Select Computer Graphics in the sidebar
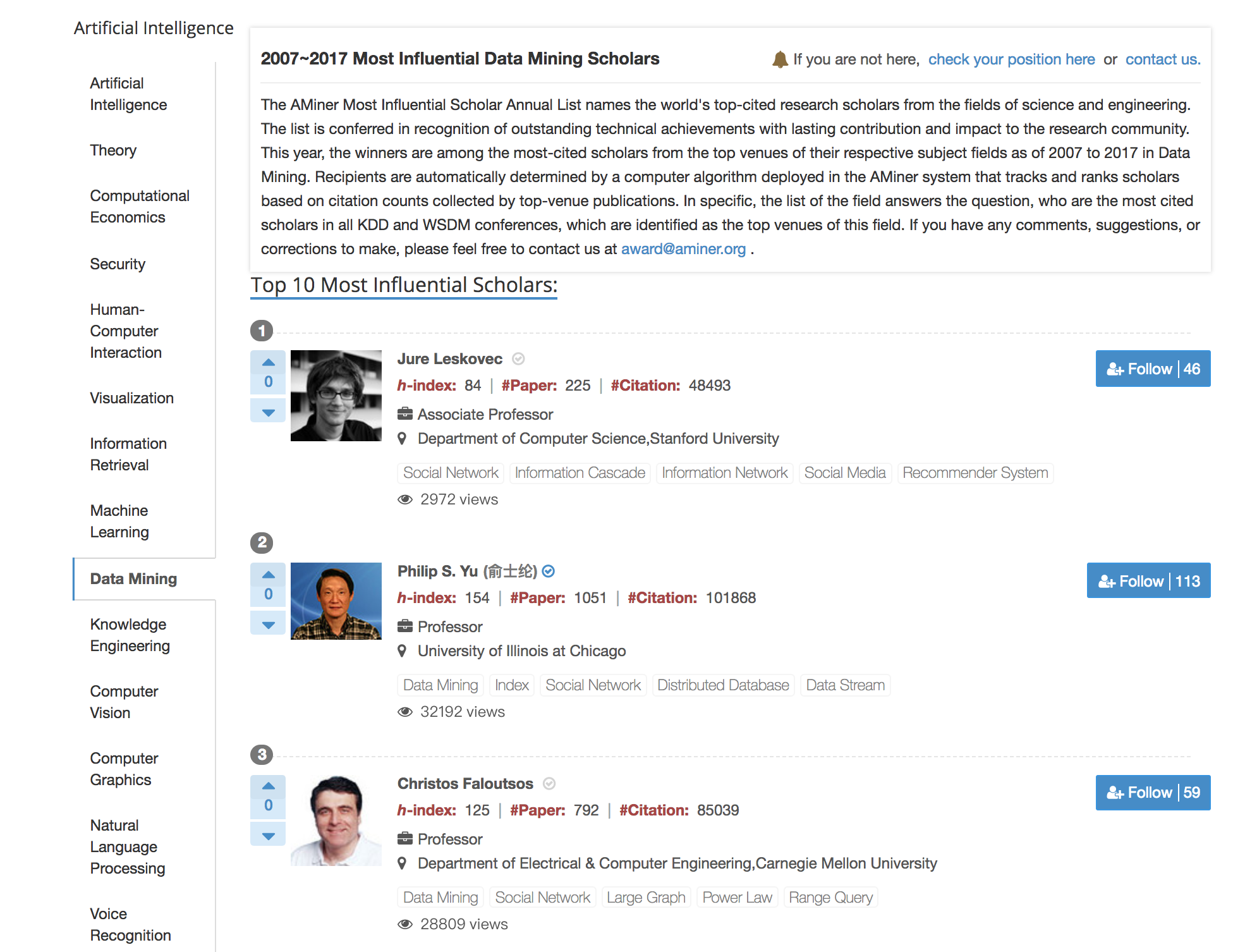This screenshot has width=1245, height=952. pos(124,769)
